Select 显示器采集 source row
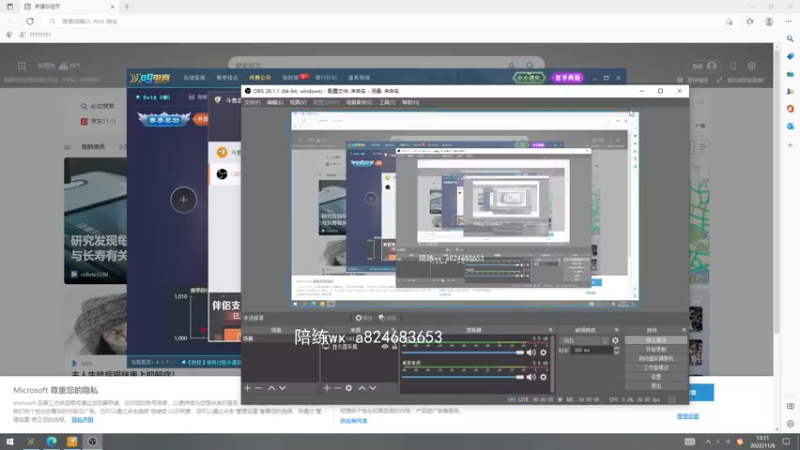The height and width of the screenshot is (450, 800). (x=359, y=346)
